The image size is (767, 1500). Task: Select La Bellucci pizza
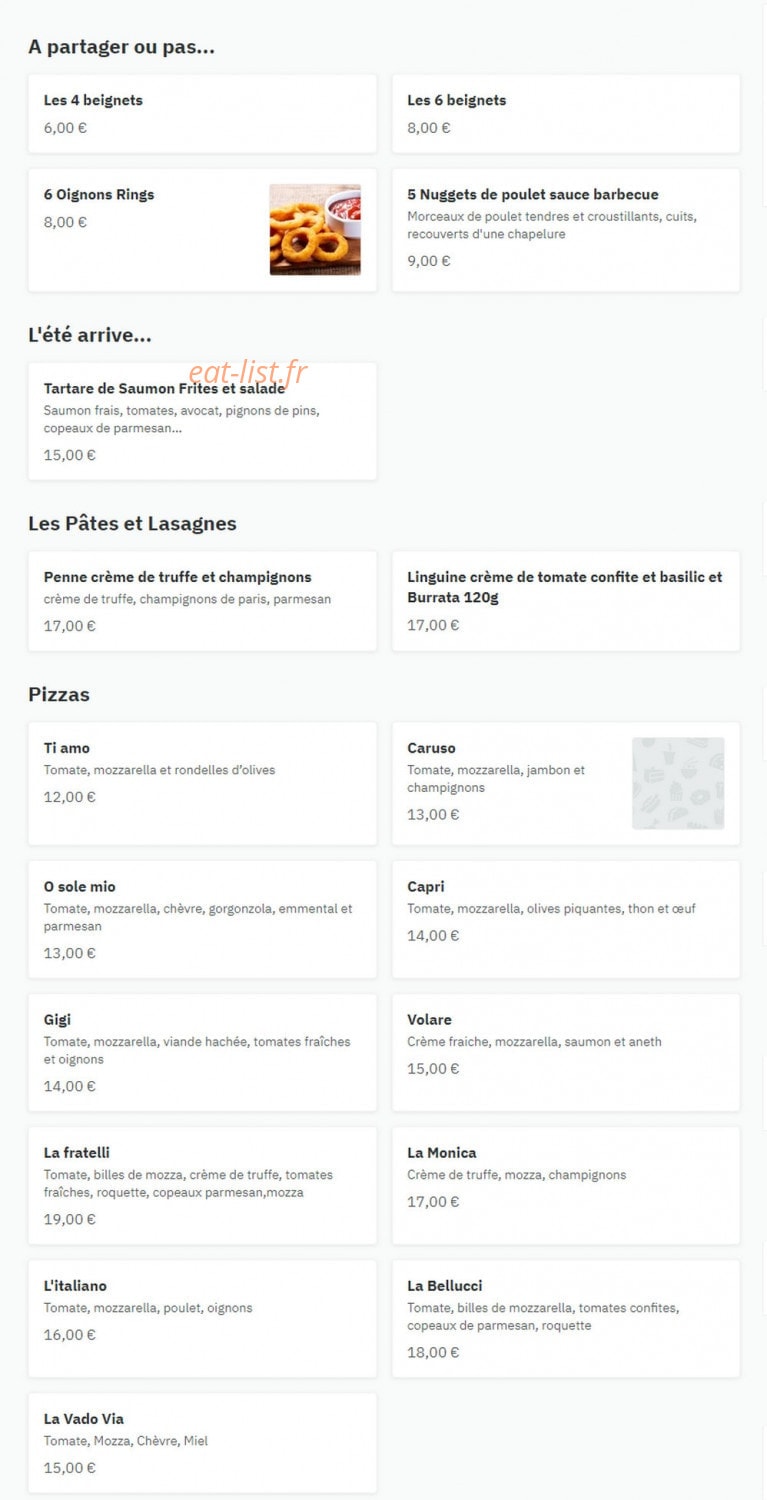[566, 1318]
